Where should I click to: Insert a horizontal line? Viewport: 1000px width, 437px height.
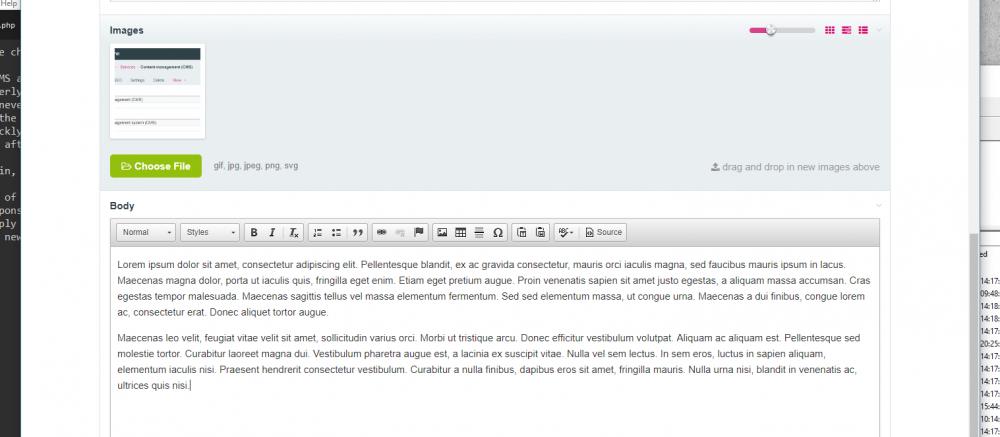479,232
